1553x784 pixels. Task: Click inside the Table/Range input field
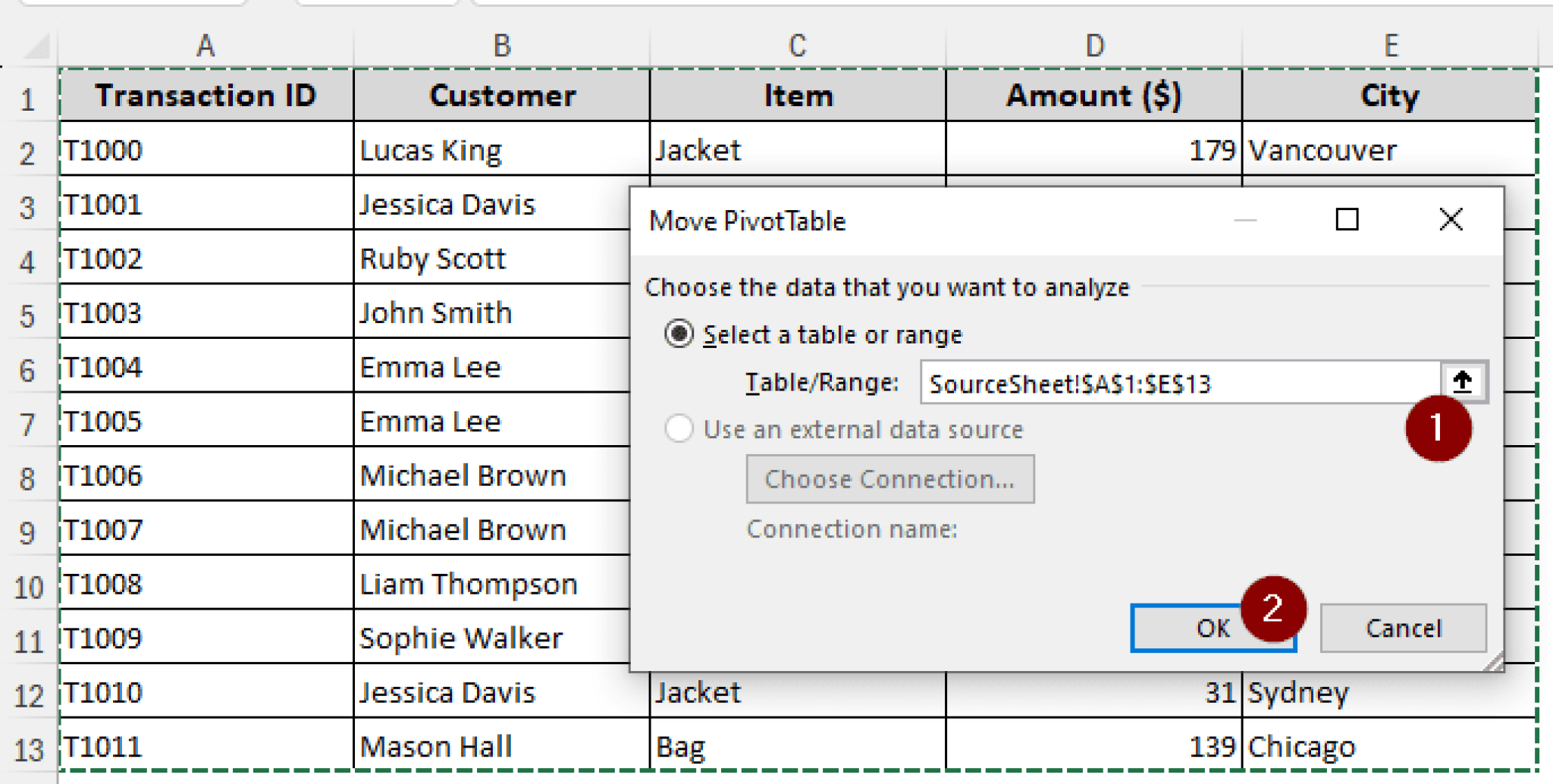[x=1179, y=383]
